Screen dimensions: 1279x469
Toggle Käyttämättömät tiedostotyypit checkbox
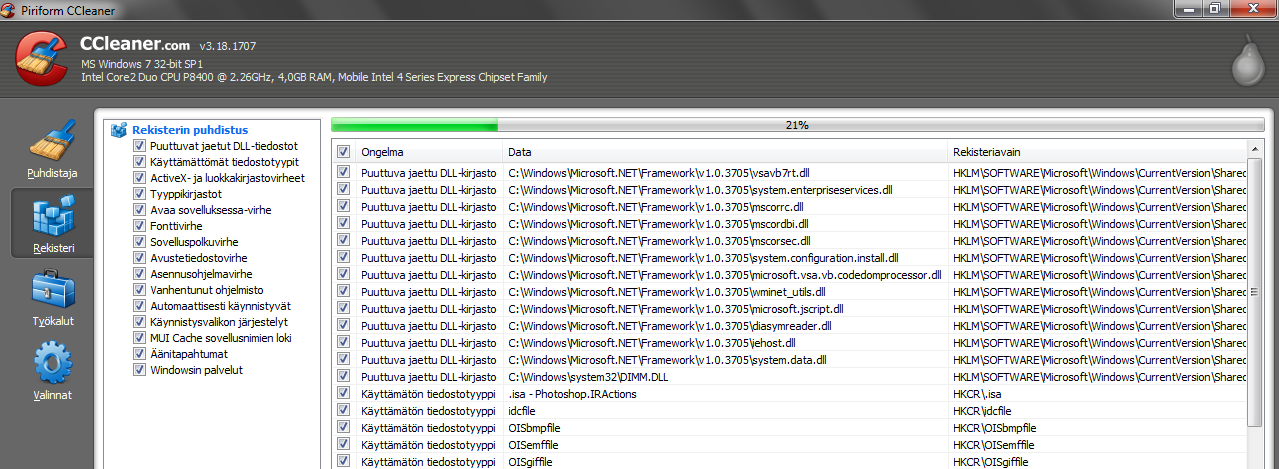pos(139,162)
